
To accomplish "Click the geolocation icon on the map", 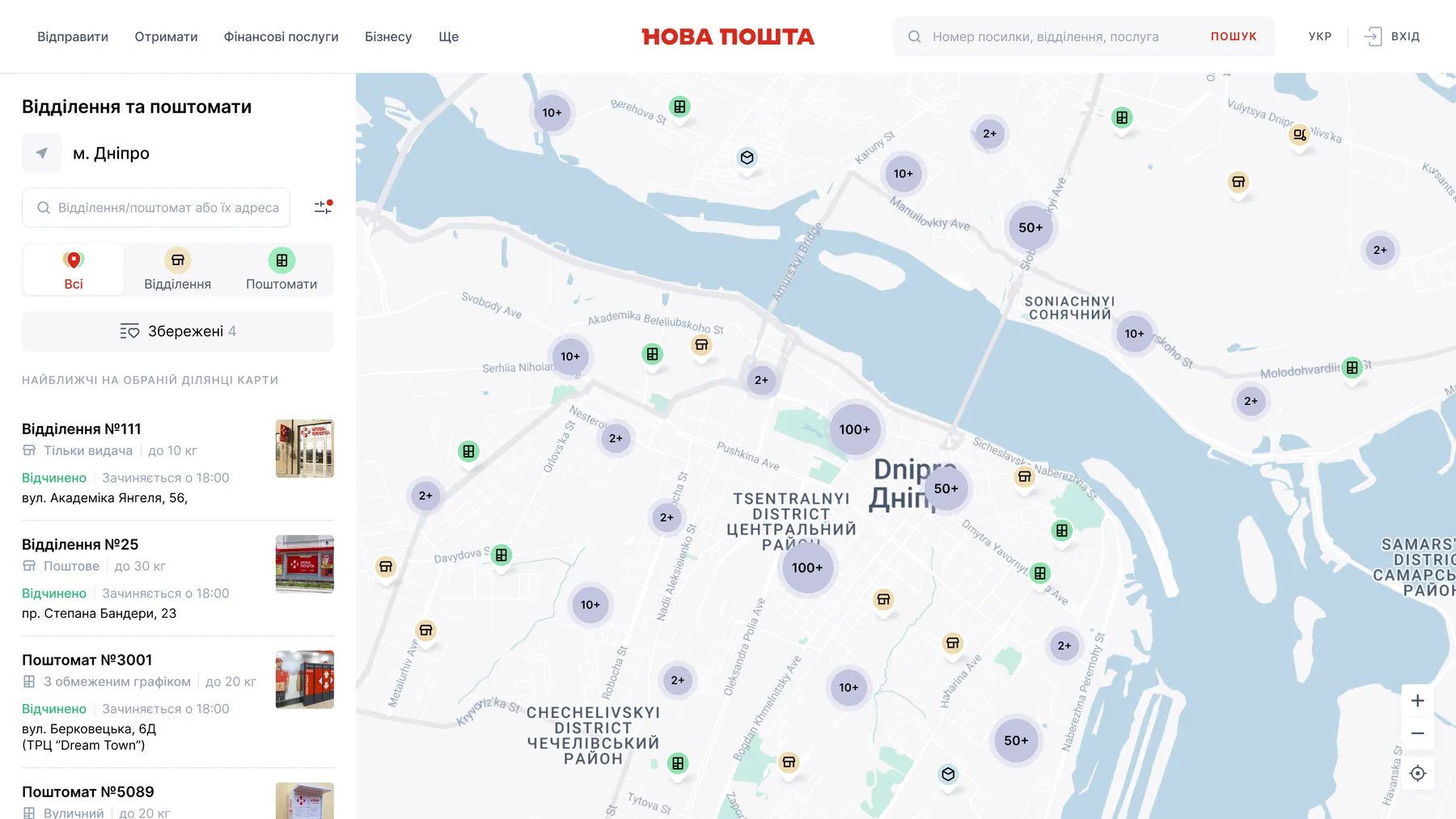I will pos(1417,773).
